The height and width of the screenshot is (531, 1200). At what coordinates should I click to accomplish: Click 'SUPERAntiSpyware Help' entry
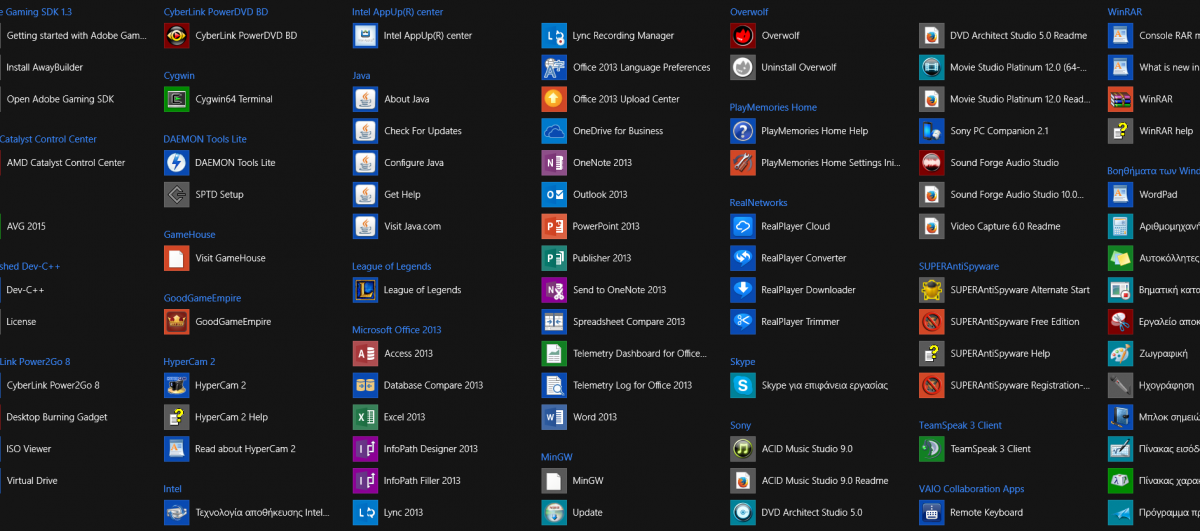pyautogui.click(x=985, y=353)
